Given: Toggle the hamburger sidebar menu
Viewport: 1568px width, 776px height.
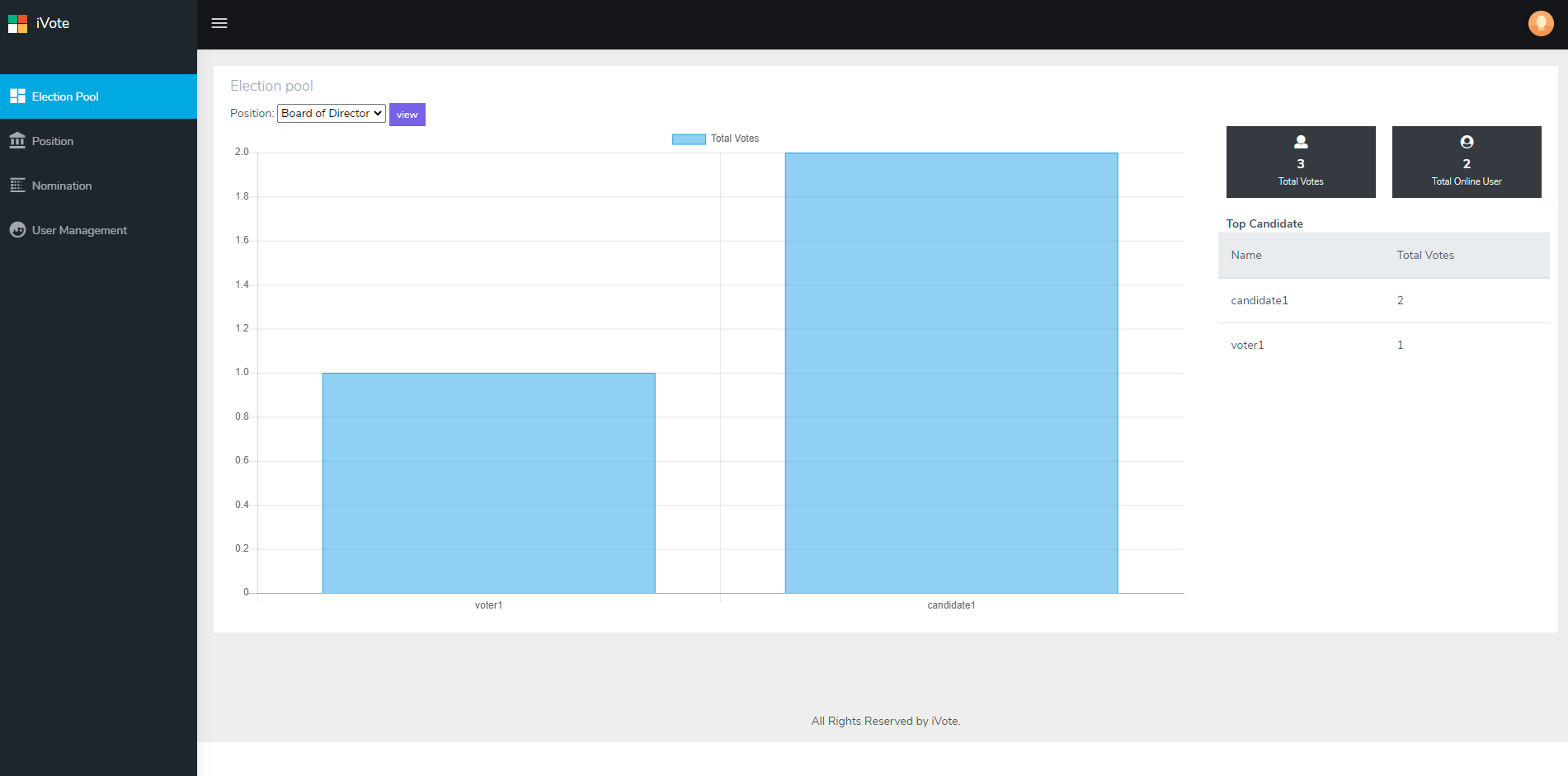Looking at the screenshot, I should click(219, 23).
